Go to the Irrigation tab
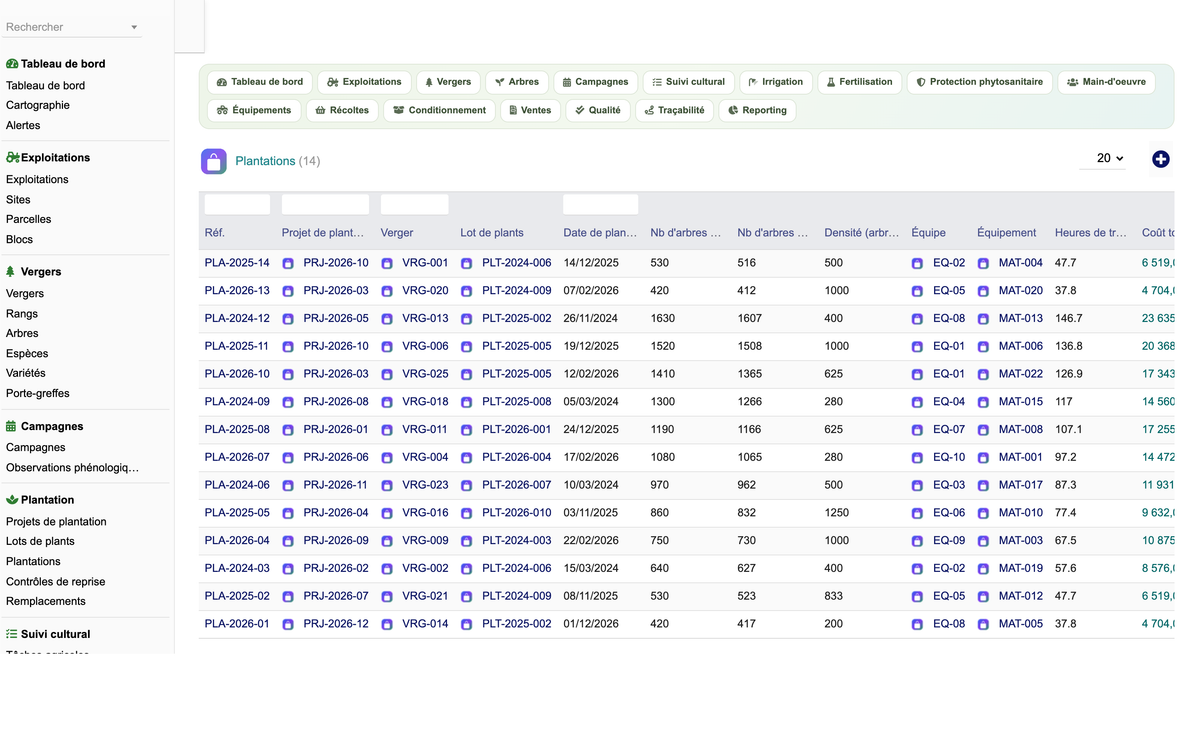Viewport: 1200px width, 743px height. [775, 82]
